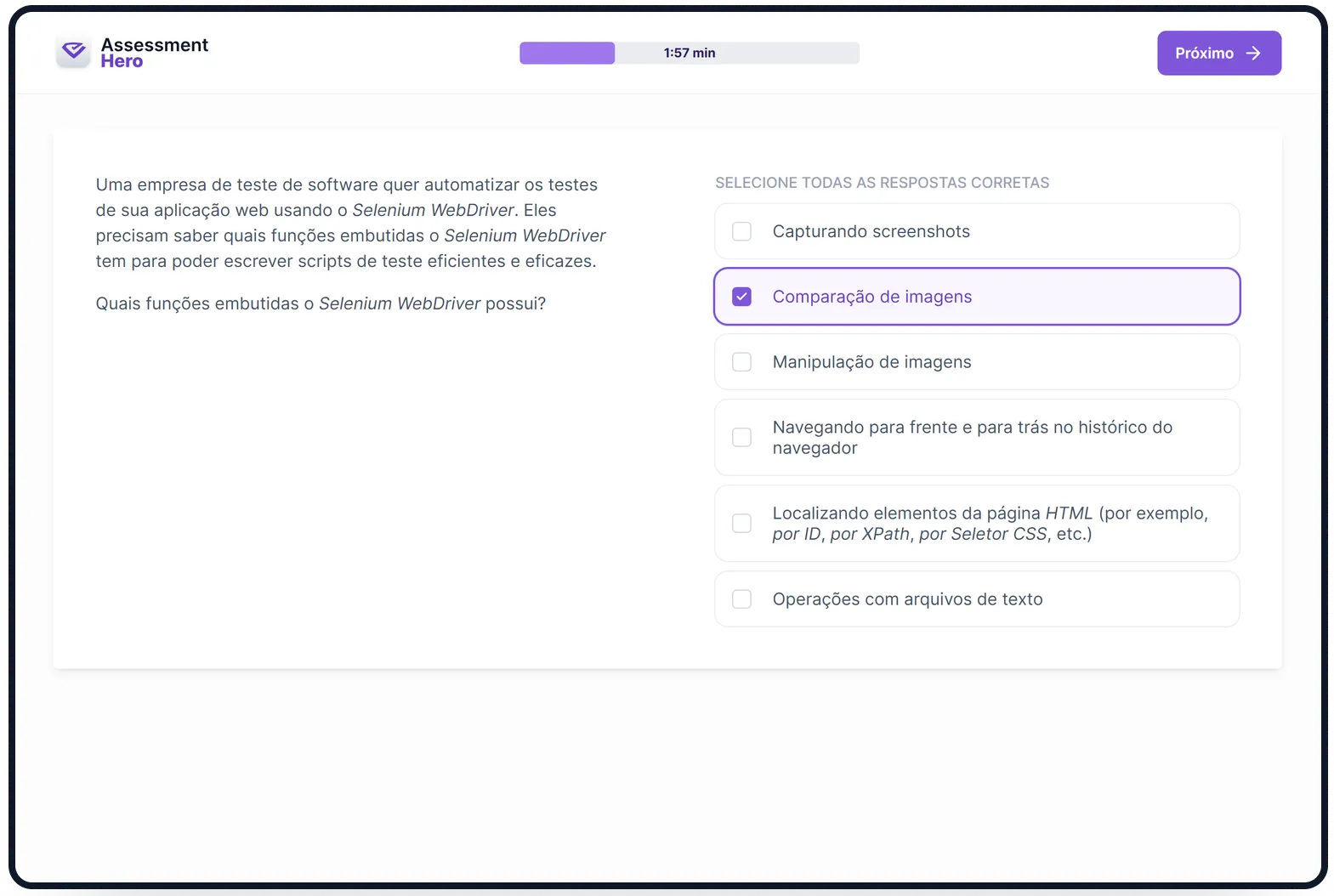Click the Assessment Hero logo icon
Viewport: 1334px width, 896px height.
[x=73, y=53]
